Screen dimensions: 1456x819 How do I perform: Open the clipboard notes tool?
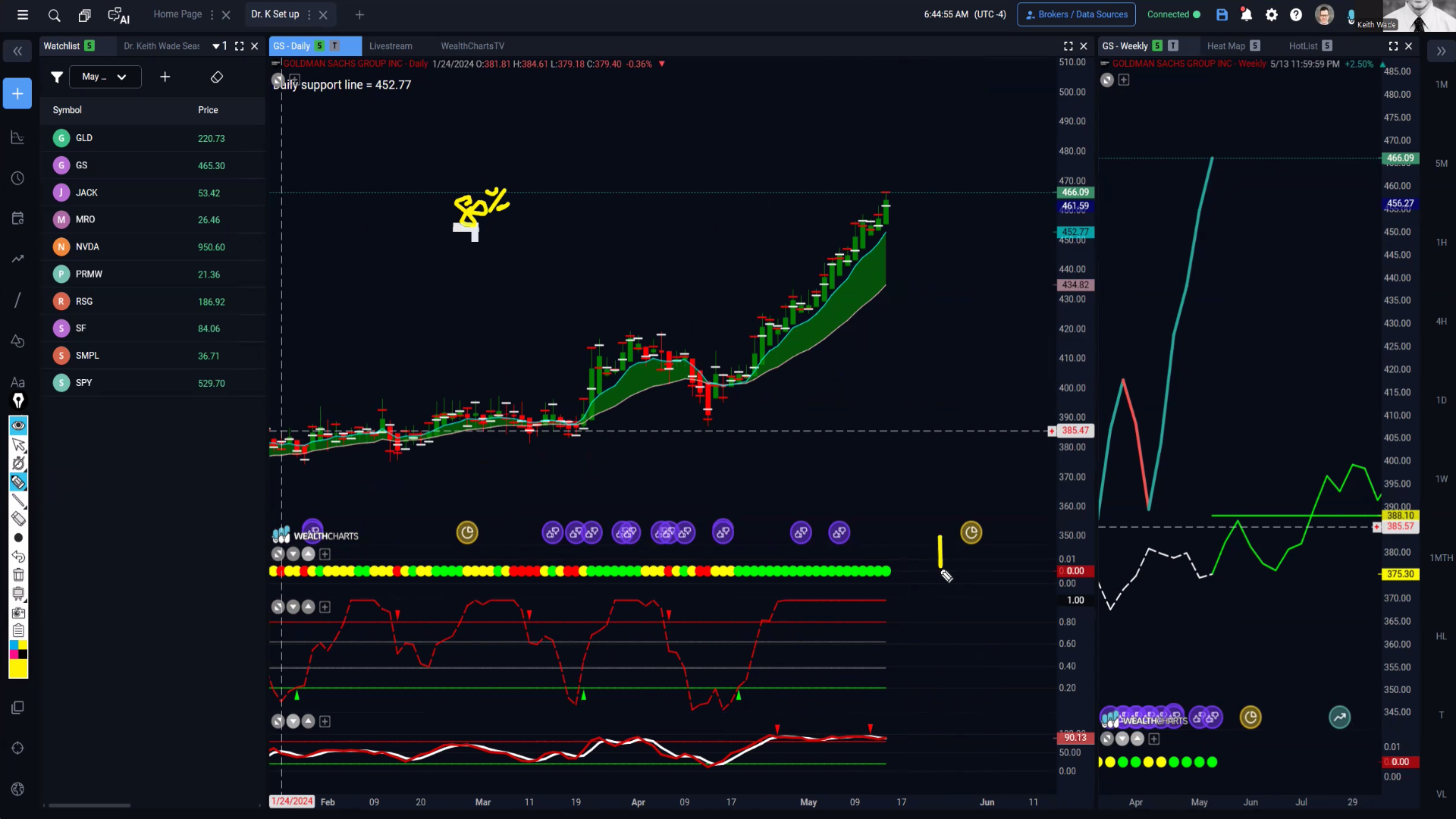18,631
